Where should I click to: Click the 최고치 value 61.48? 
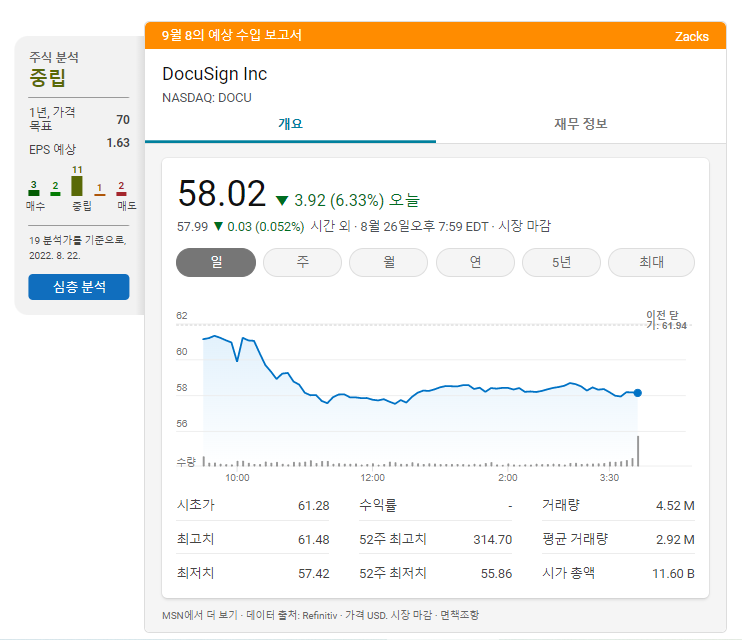click(313, 540)
